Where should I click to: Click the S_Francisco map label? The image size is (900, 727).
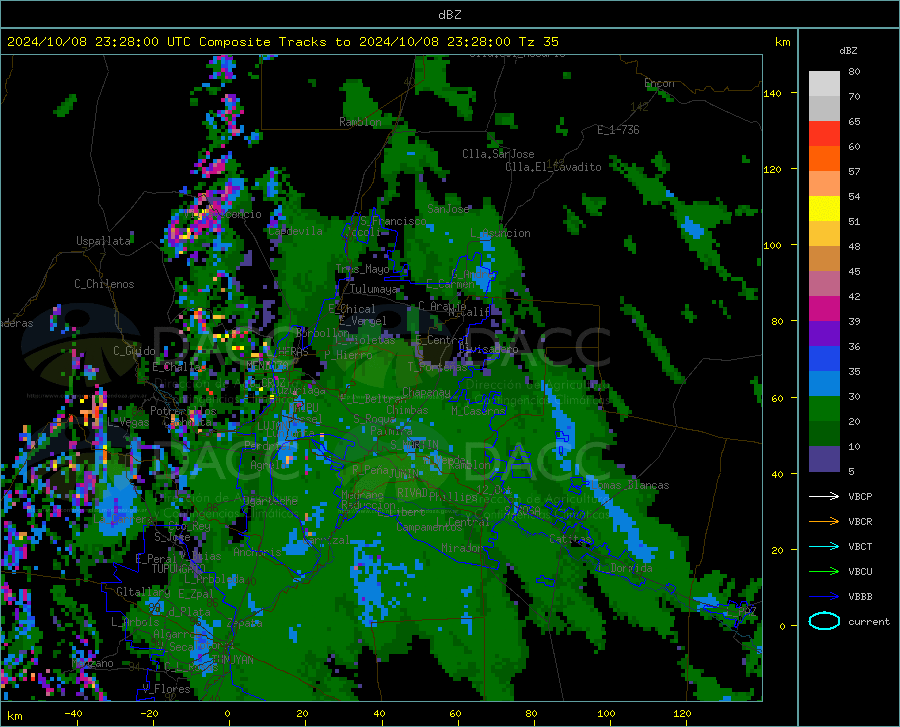pos(393,221)
